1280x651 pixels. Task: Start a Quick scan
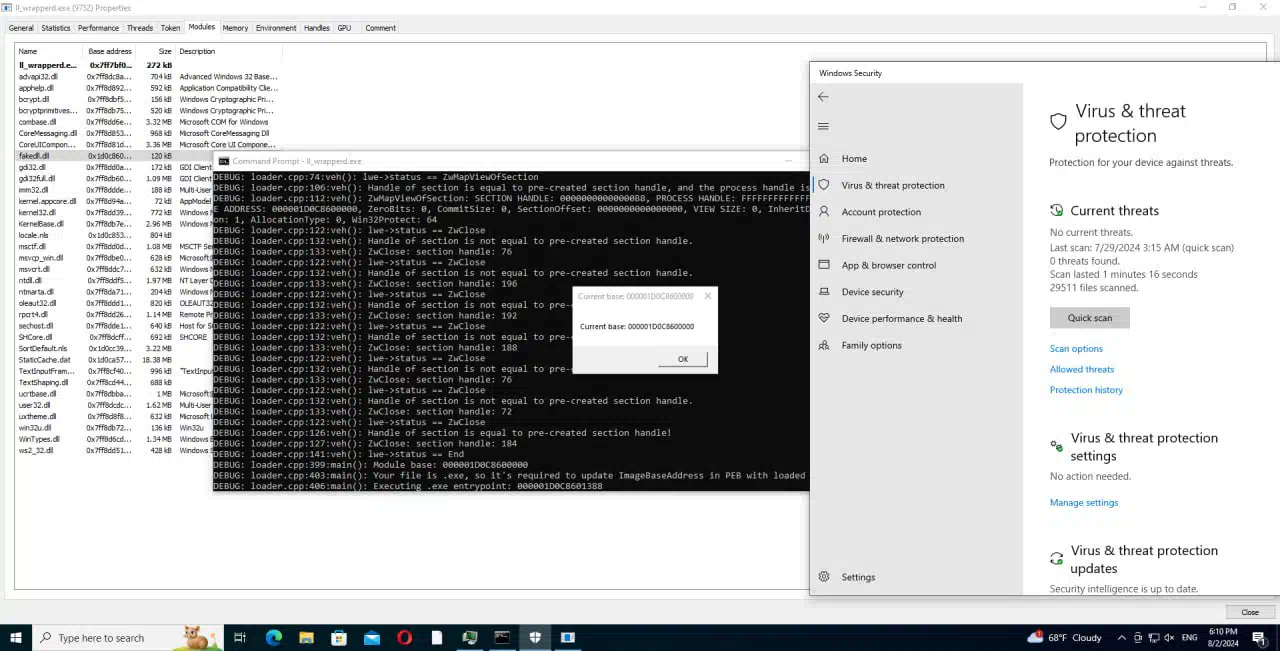coord(1089,318)
